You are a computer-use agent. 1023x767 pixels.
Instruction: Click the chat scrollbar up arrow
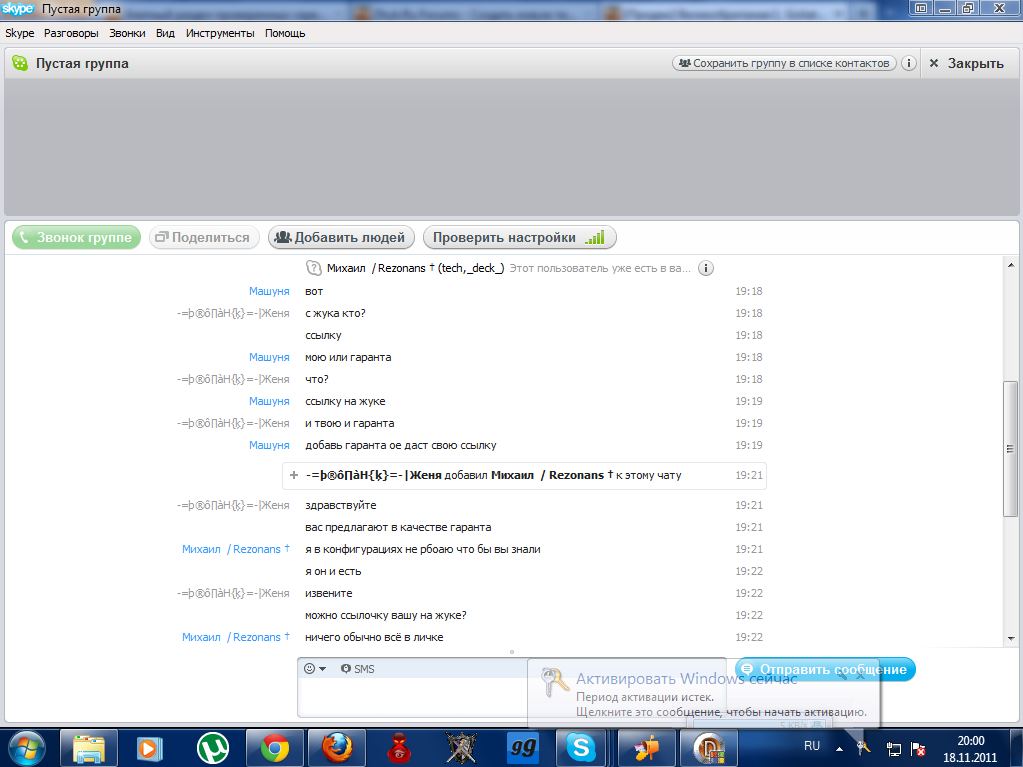(x=1011, y=265)
